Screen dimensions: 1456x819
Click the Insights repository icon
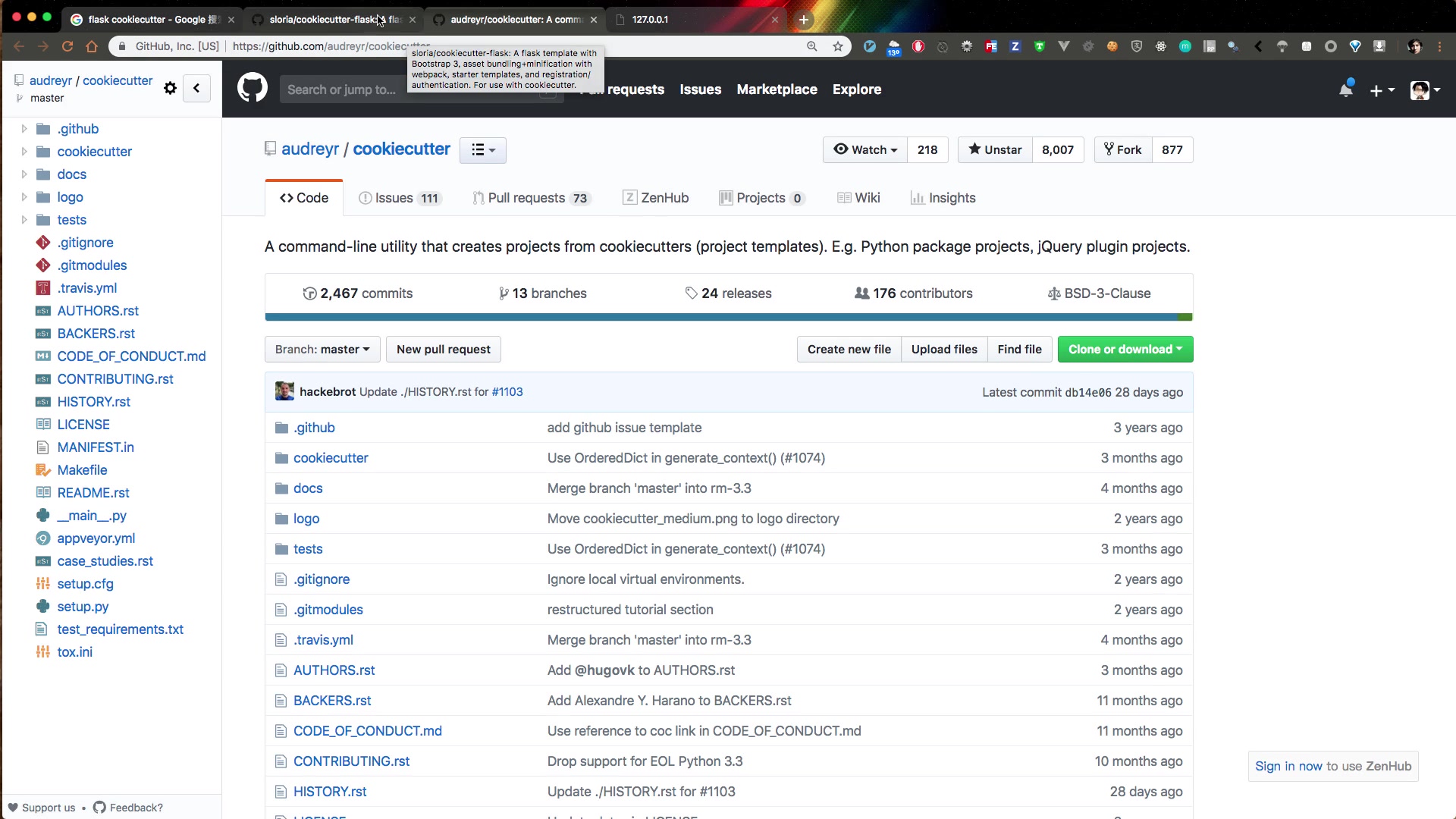tap(917, 198)
